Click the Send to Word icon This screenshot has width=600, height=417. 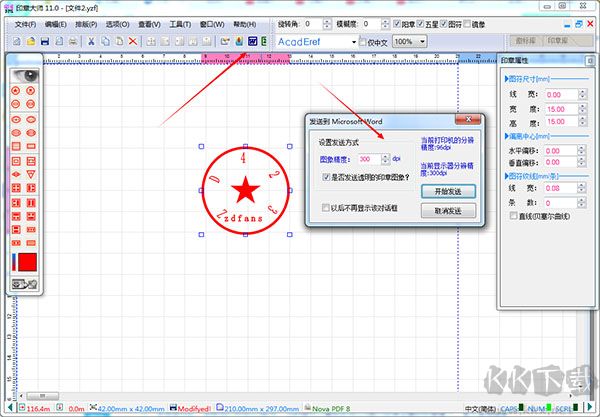point(253,41)
